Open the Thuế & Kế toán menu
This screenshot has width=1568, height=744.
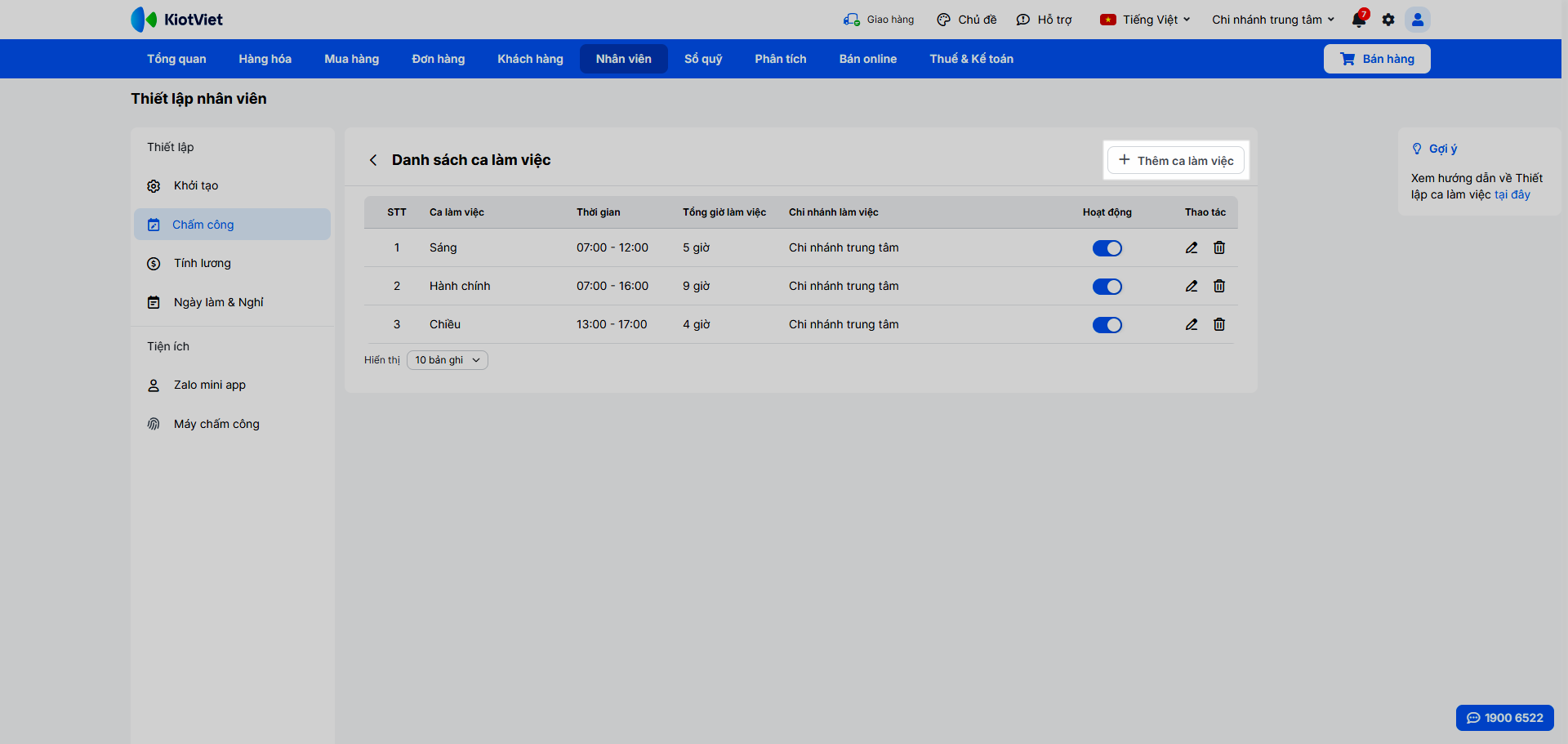click(x=972, y=59)
